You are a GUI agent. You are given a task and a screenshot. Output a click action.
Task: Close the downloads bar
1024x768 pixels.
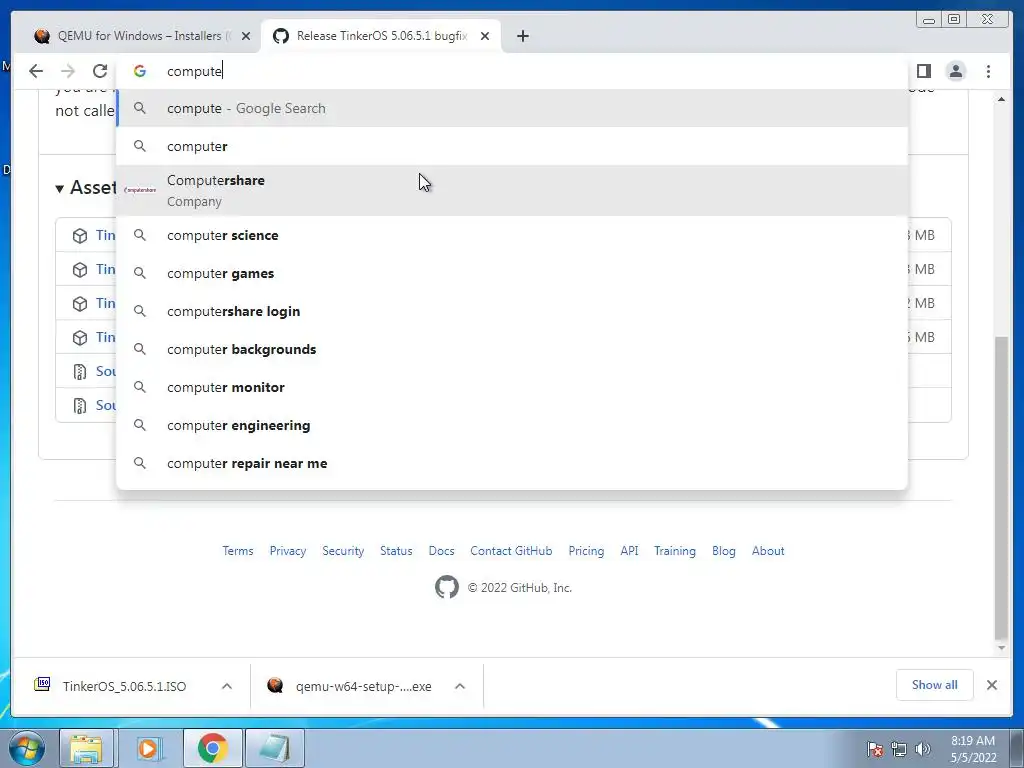pyautogui.click(x=991, y=685)
